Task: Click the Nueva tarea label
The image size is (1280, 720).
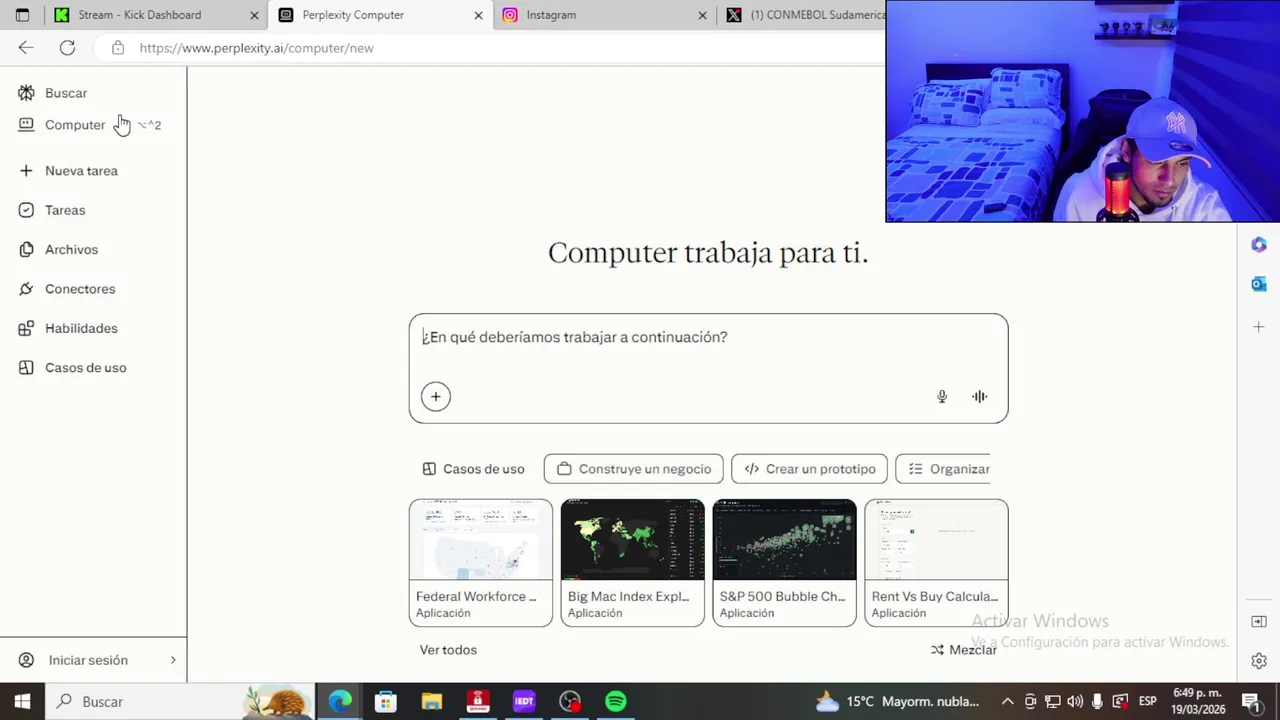Action: [81, 171]
